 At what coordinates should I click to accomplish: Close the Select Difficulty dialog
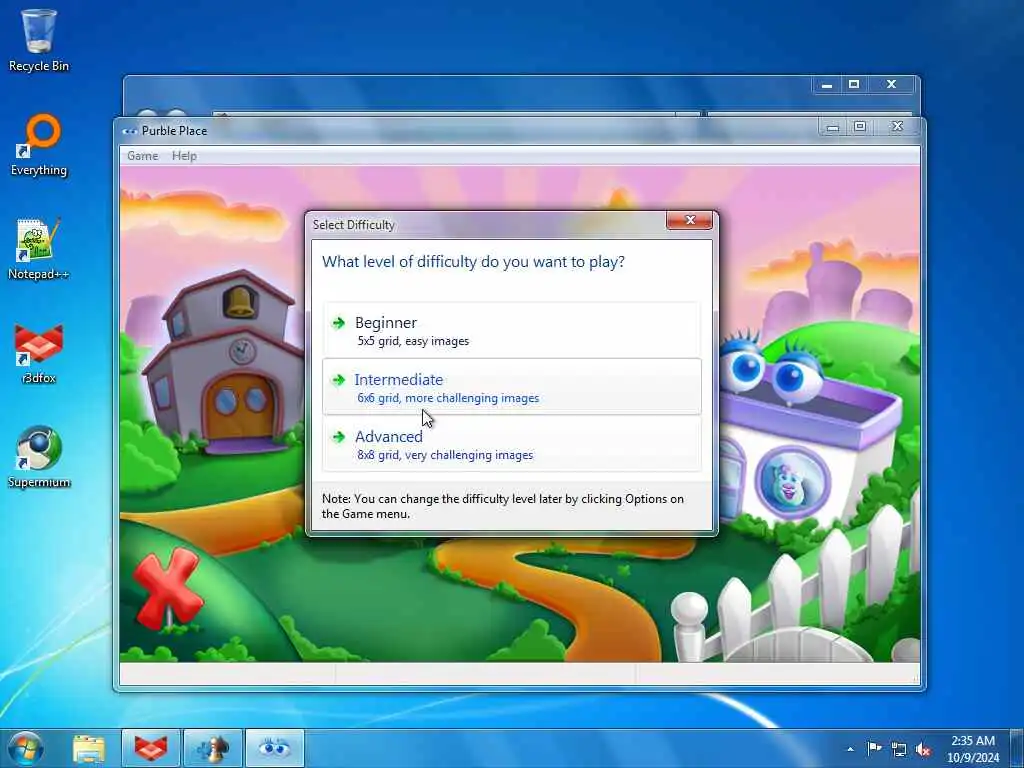pos(689,221)
